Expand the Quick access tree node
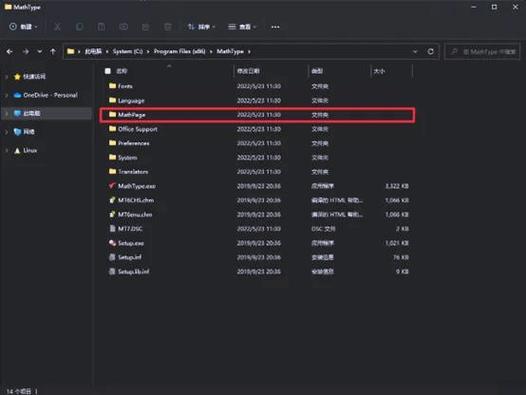 pos(6,77)
